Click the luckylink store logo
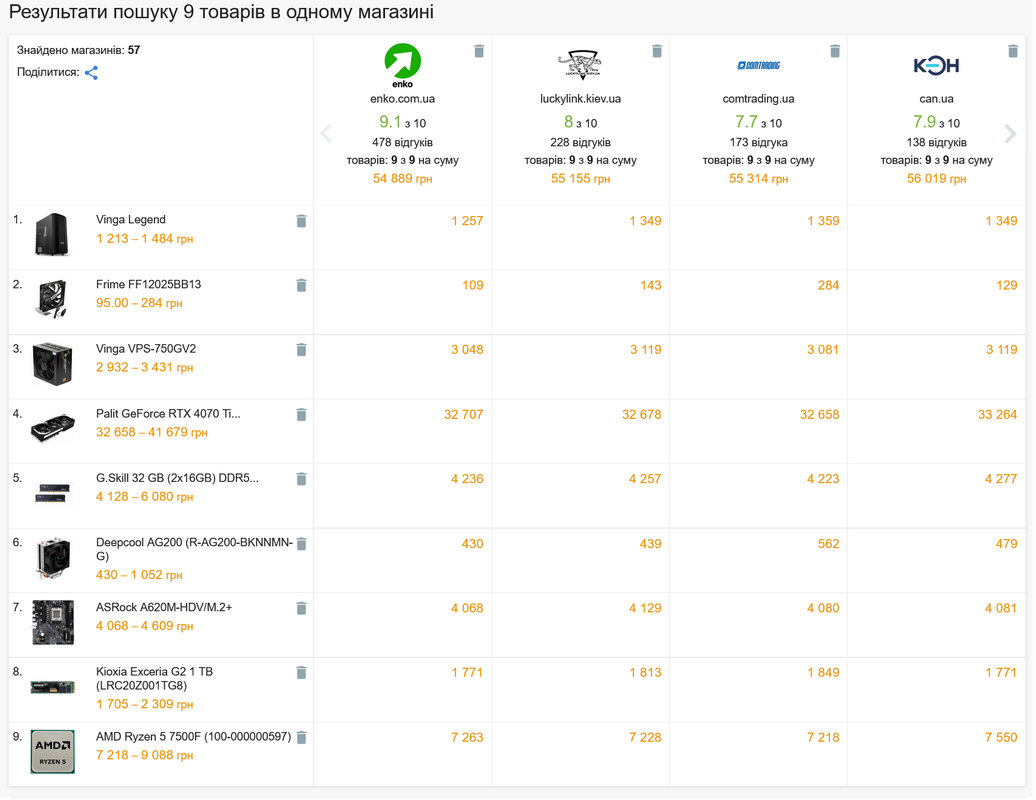This screenshot has width=1036, height=800. click(580, 65)
